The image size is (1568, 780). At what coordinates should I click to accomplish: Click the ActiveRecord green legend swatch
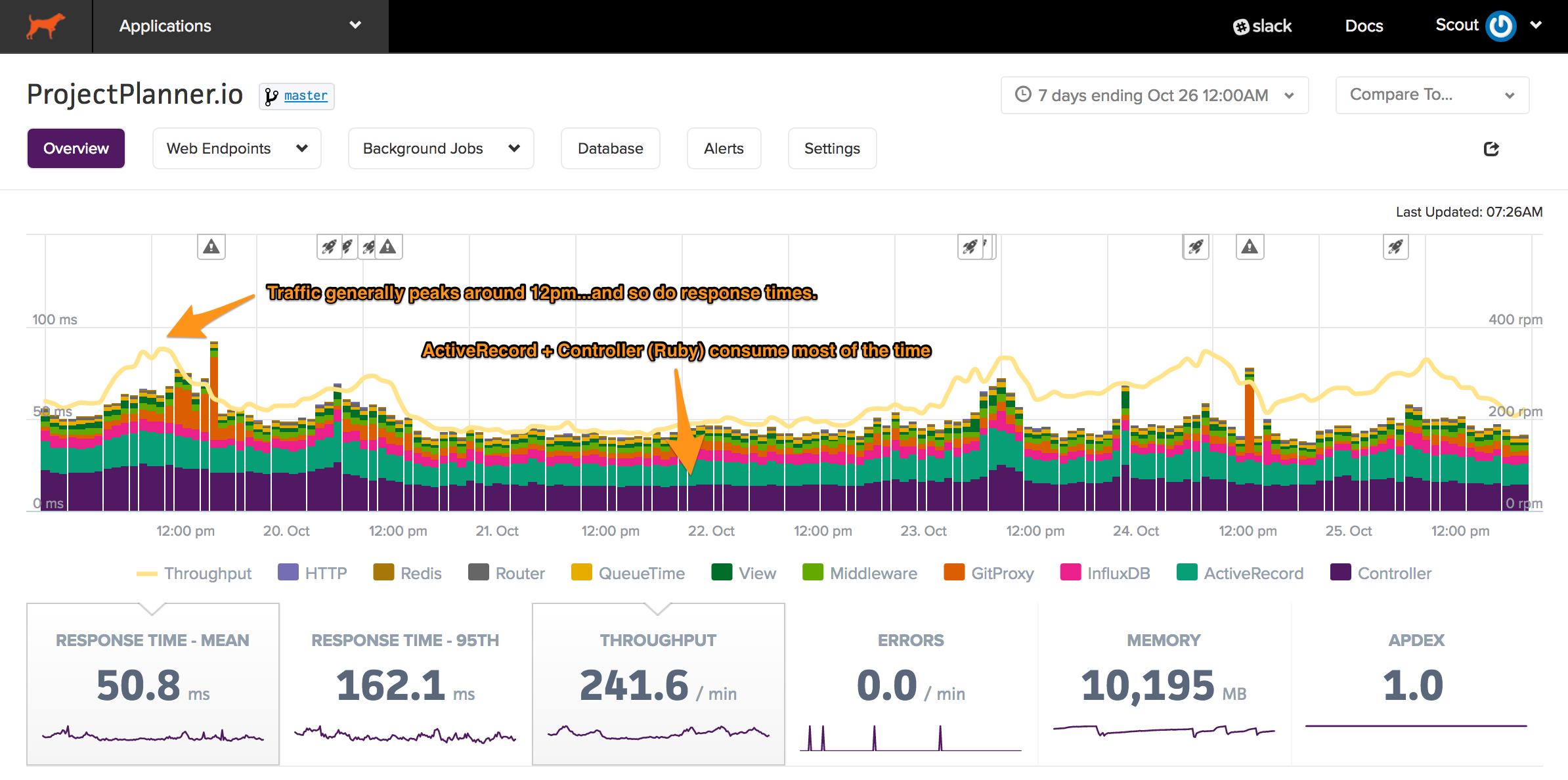point(1187,573)
